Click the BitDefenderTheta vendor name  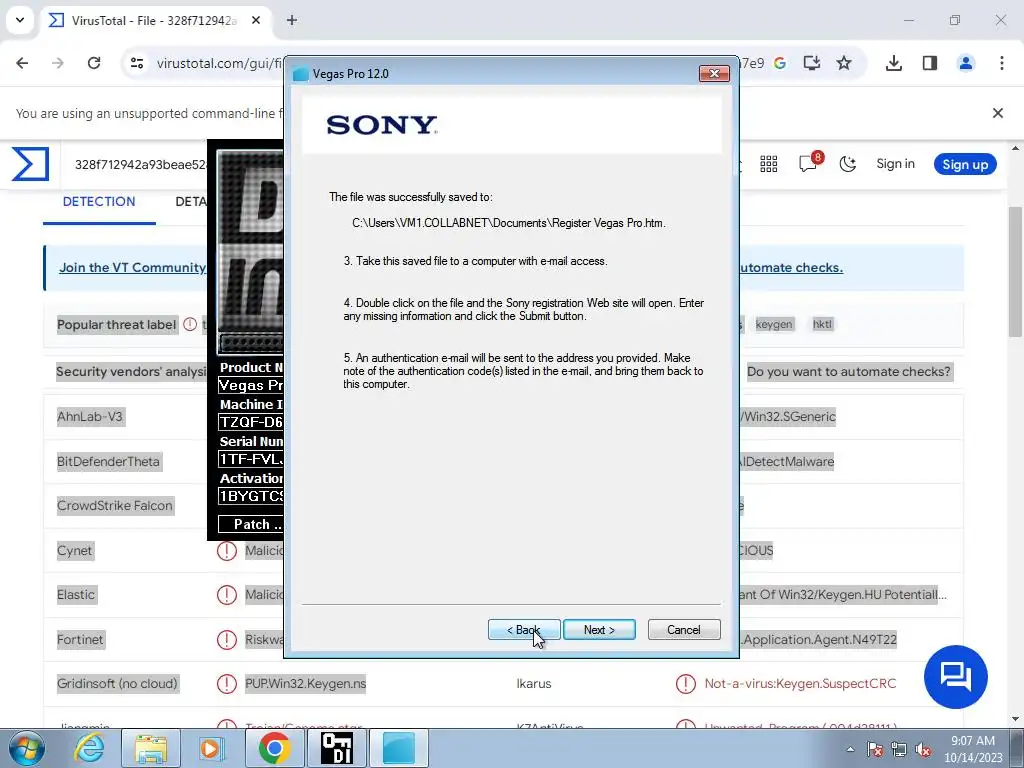(x=108, y=461)
